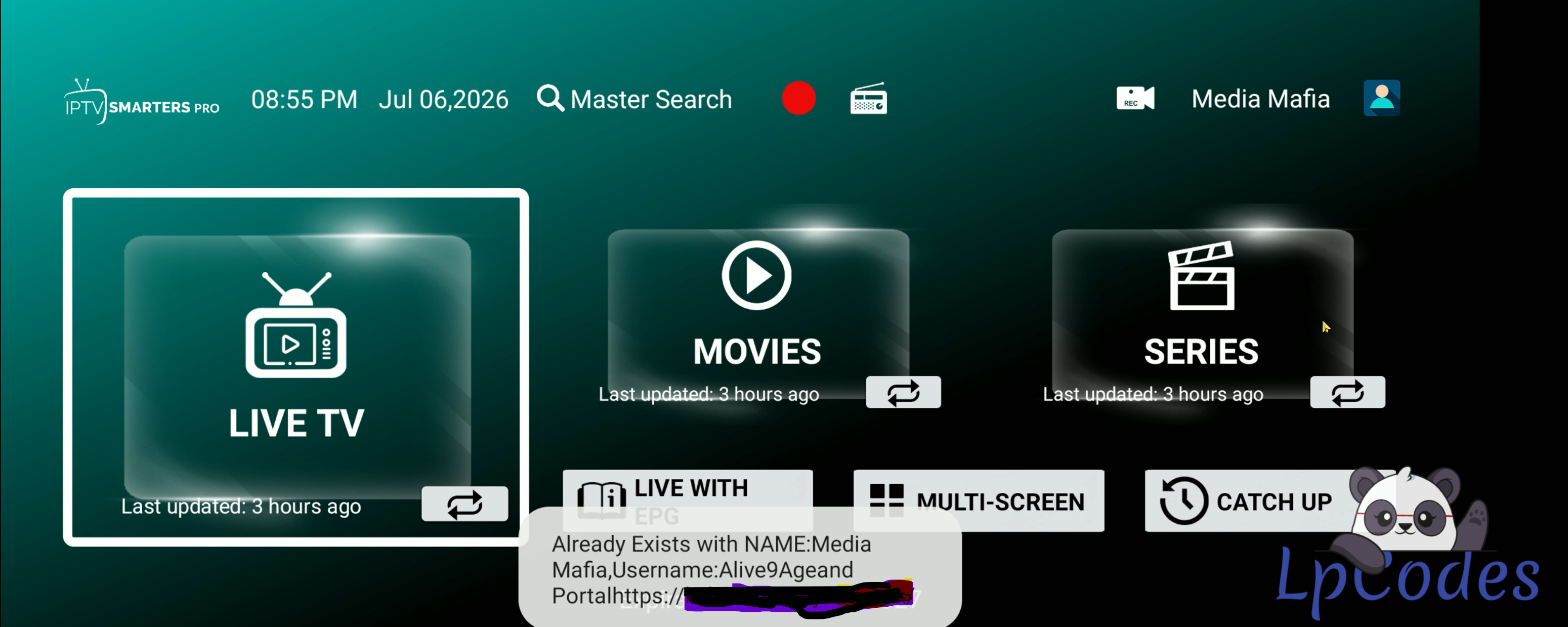Refresh Movies content with sync icon
This screenshot has width=1568, height=627.
pos(903,393)
